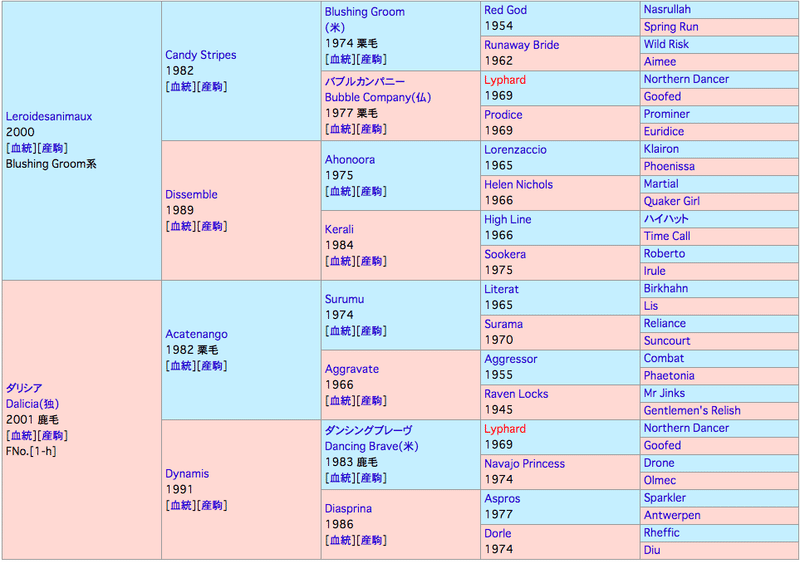Click the Diasprina link
Screen dimensions: 800x563
[x=348, y=508]
